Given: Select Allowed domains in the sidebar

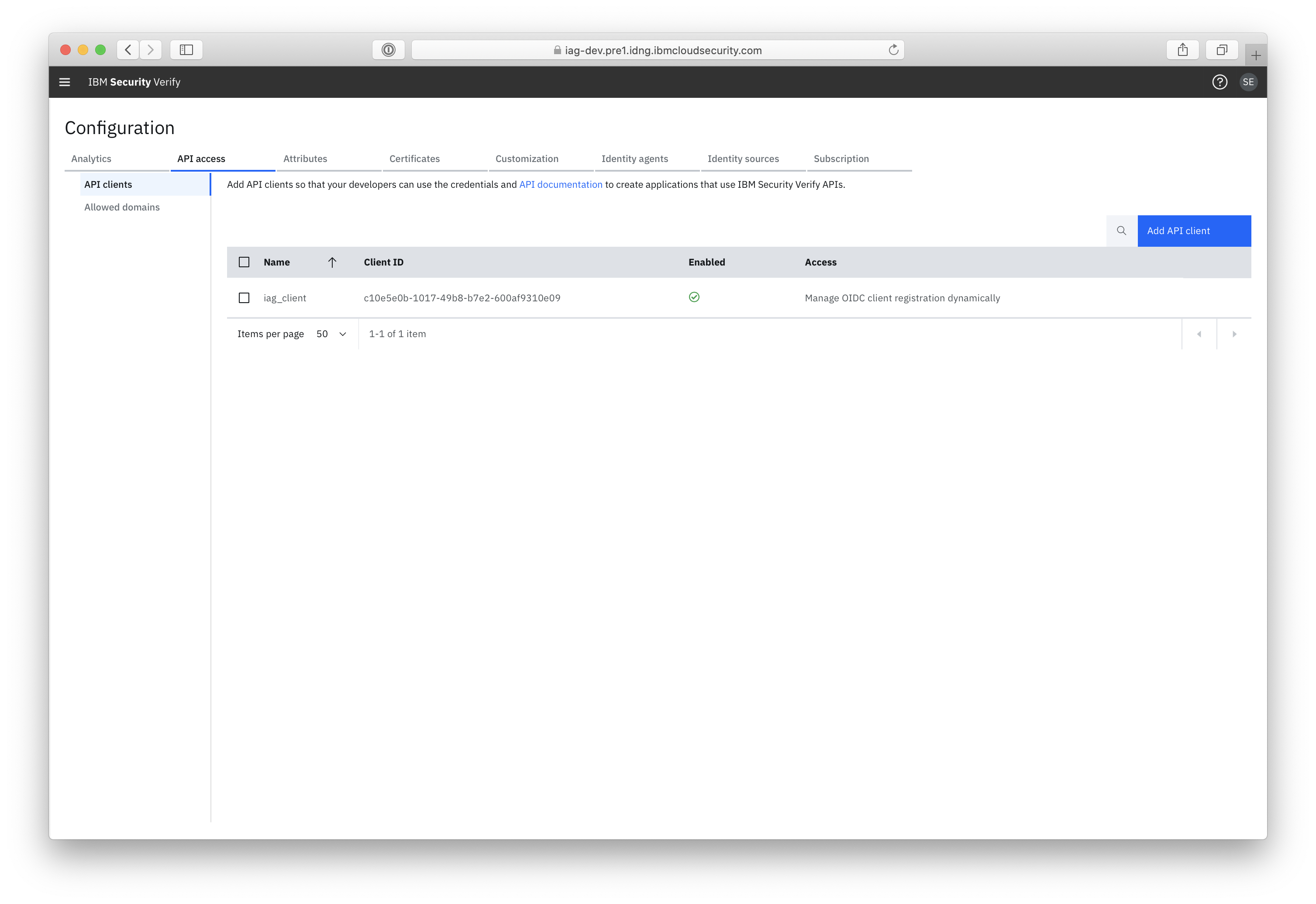Looking at the screenshot, I should (x=122, y=207).
